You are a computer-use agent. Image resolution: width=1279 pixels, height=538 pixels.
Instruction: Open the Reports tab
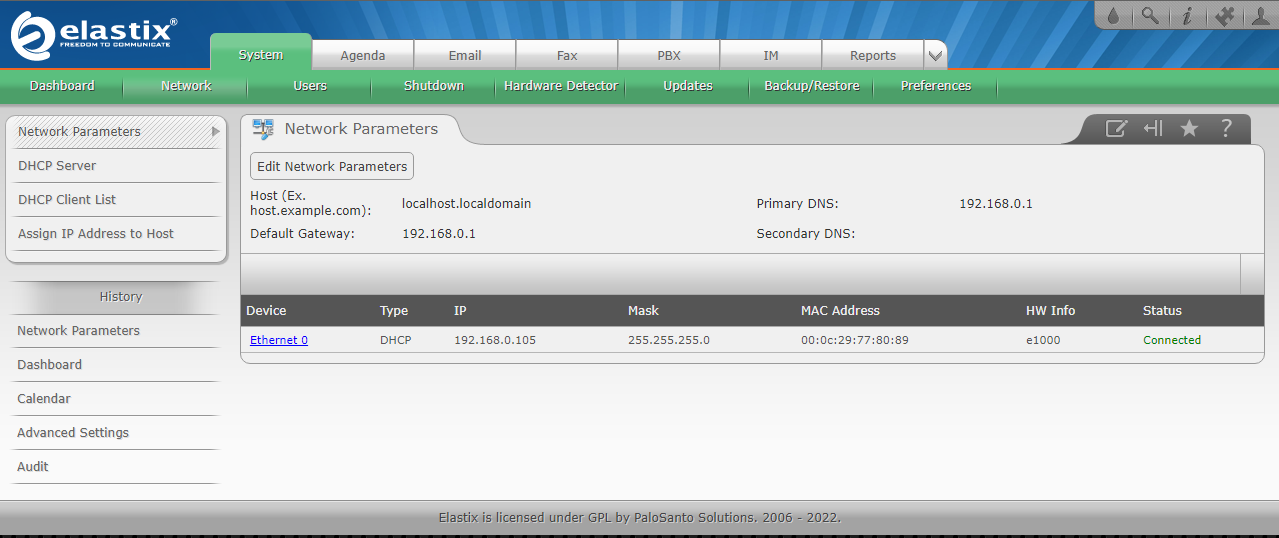(x=873, y=55)
